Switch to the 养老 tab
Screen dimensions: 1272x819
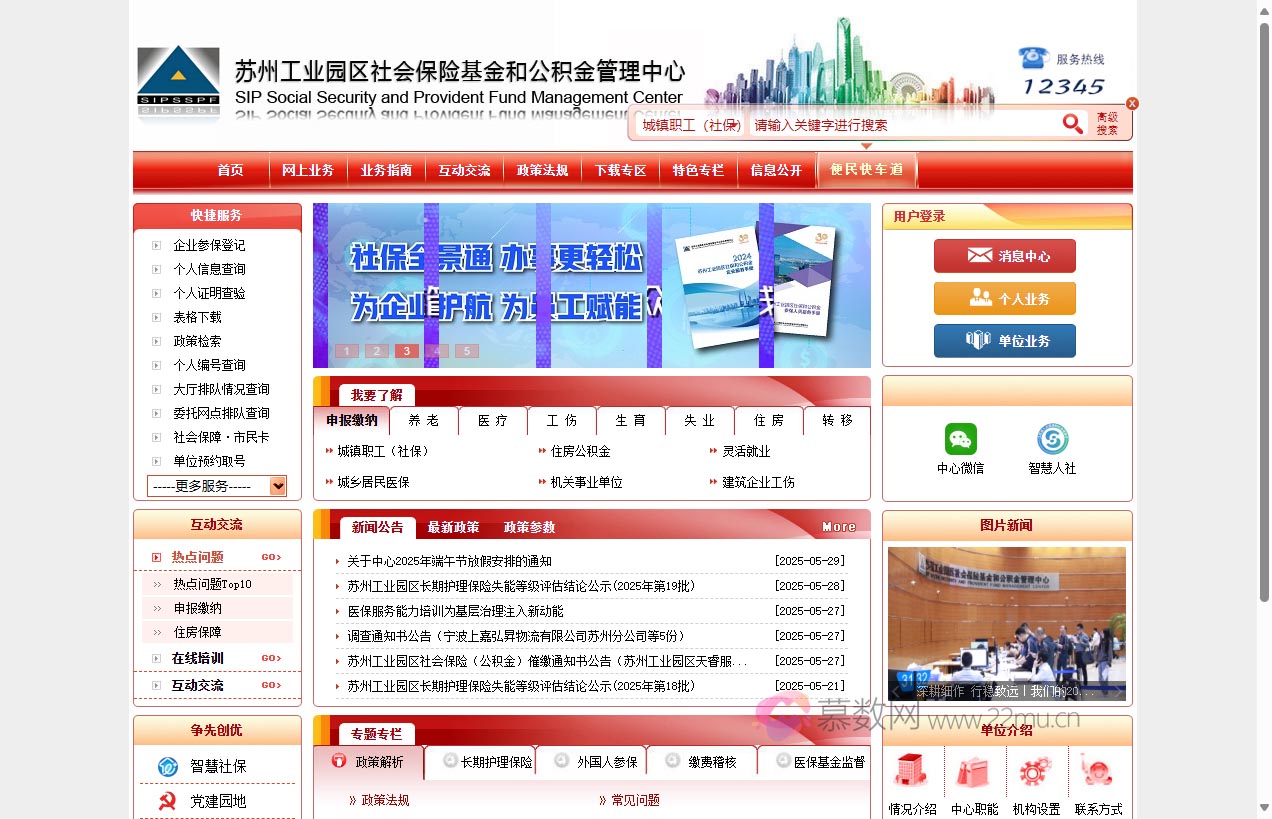click(x=423, y=421)
